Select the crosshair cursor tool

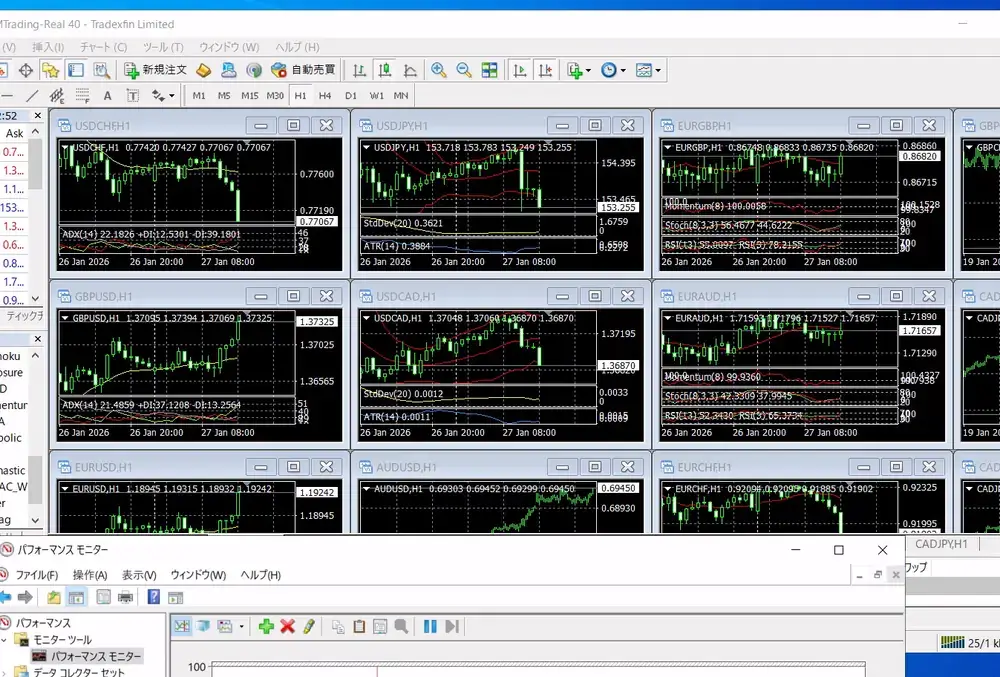pos(26,70)
